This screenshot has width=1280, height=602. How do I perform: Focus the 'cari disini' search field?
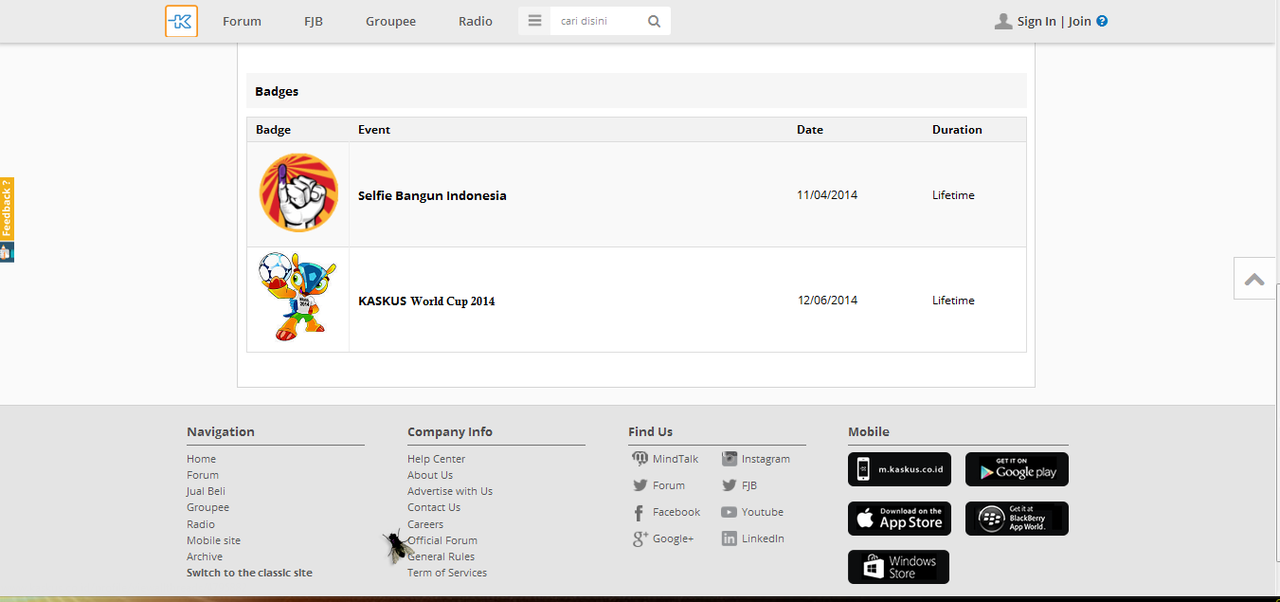pos(598,21)
